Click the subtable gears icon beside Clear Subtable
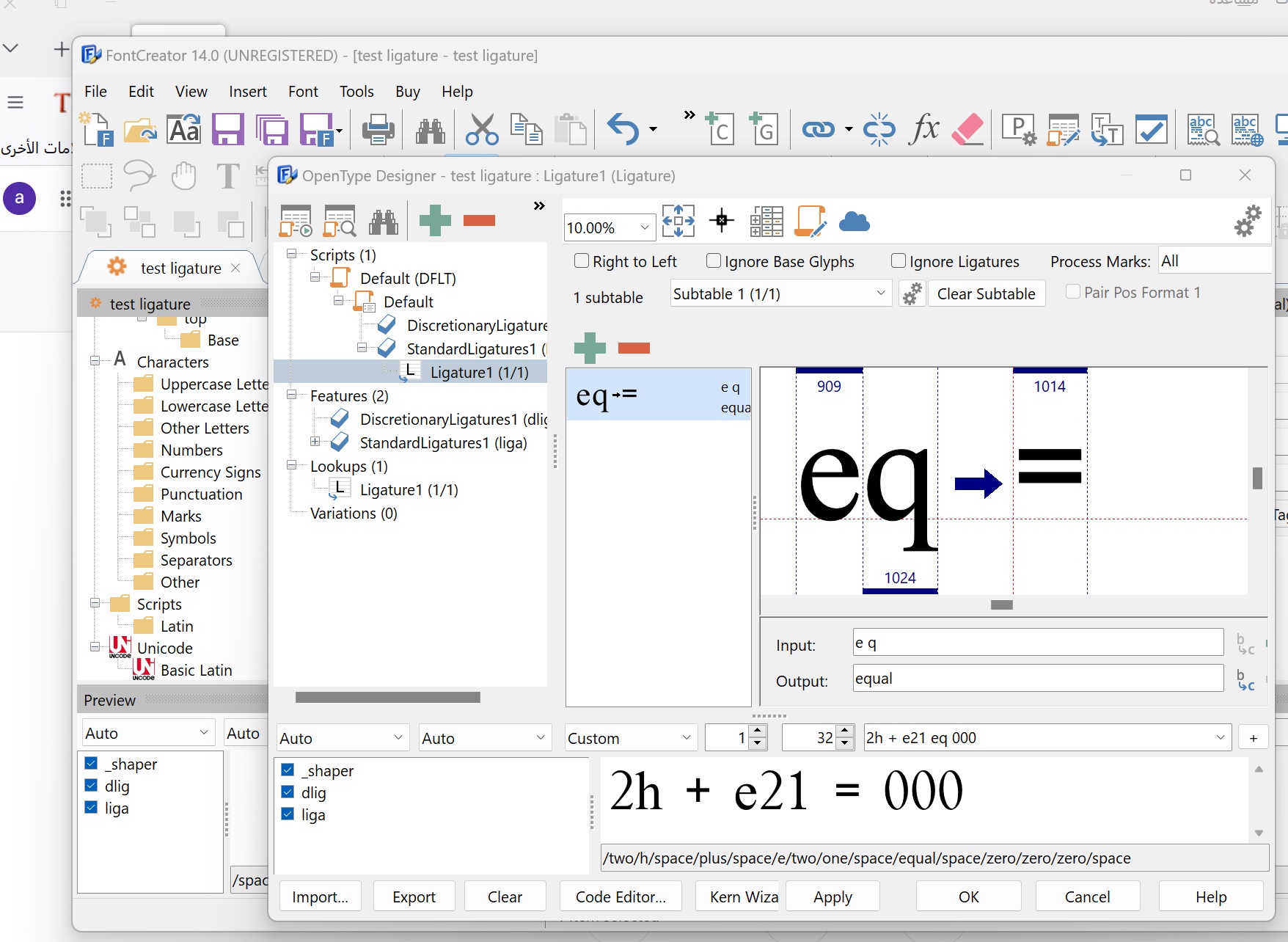1288x942 pixels. [x=912, y=294]
